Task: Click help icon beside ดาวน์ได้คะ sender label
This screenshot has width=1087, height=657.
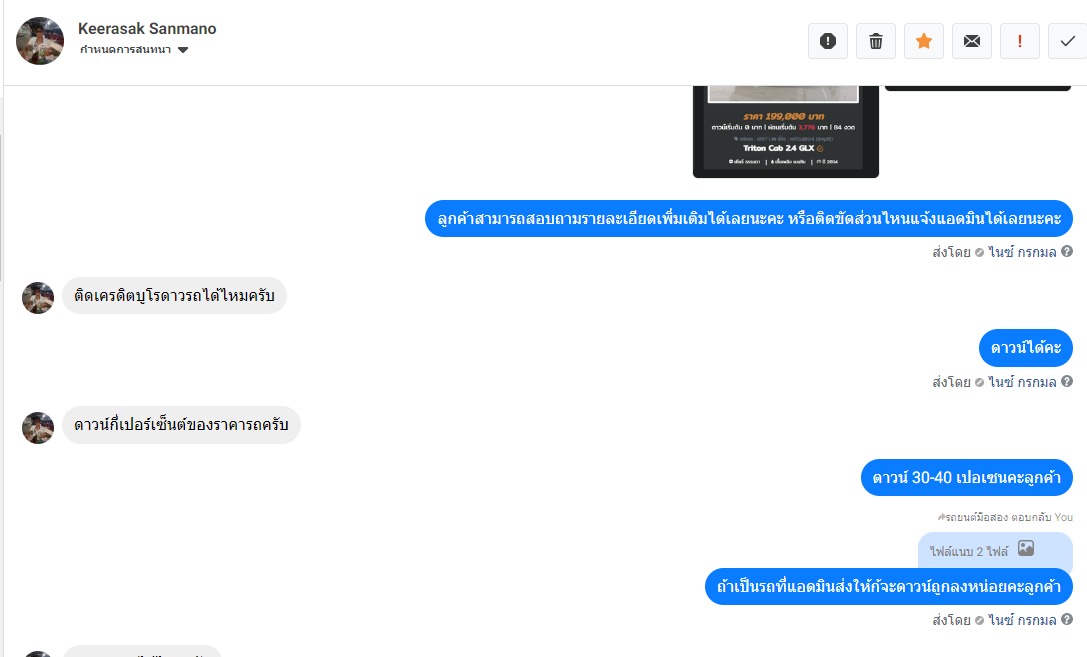Action: 1067,381
